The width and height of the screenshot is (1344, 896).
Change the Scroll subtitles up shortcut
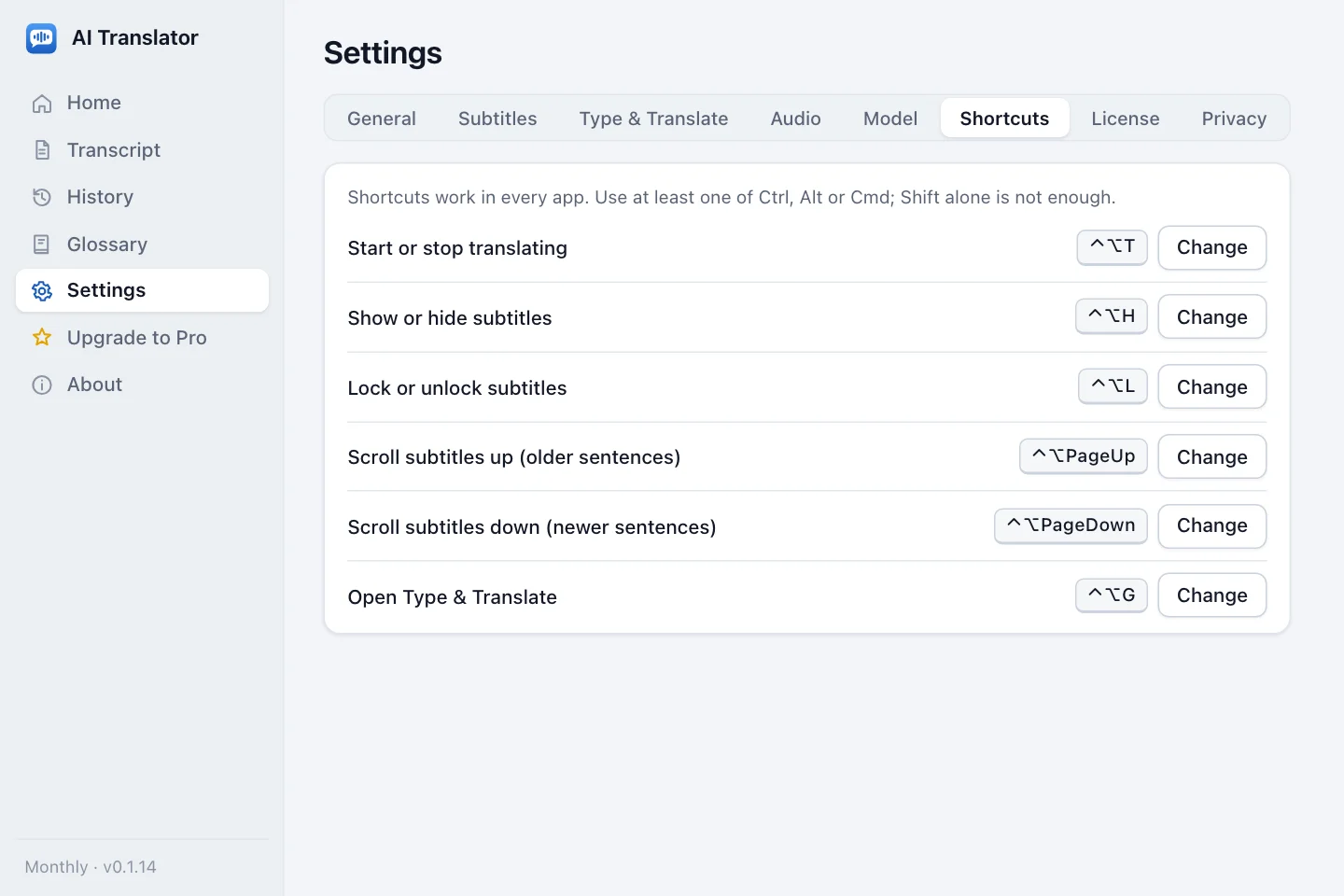click(1211, 457)
